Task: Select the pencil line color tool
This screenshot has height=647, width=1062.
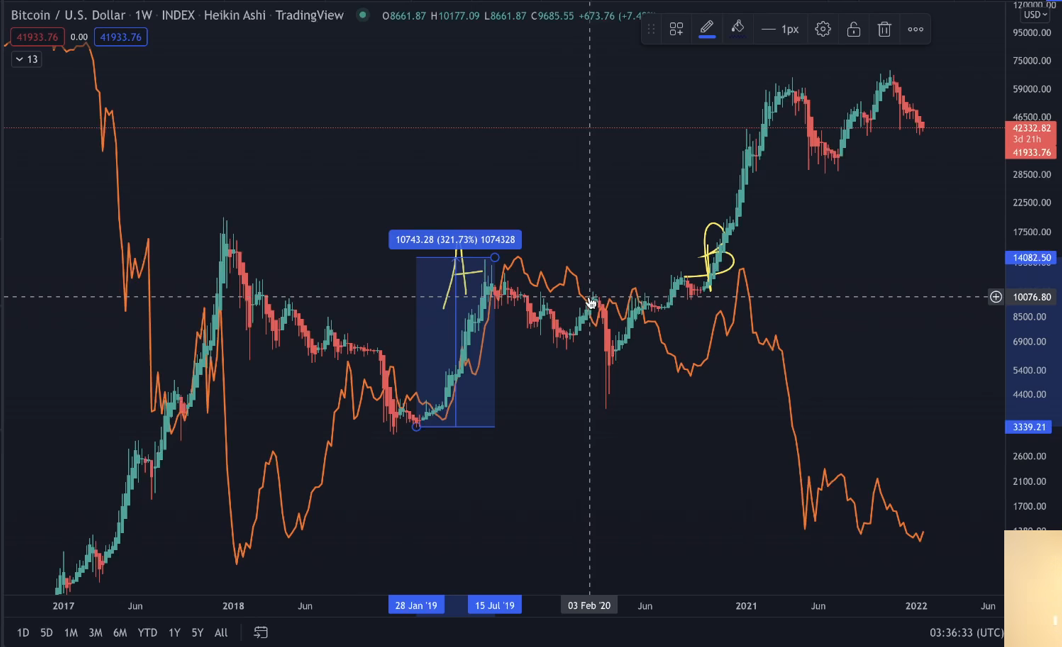Action: [x=706, y=28]
